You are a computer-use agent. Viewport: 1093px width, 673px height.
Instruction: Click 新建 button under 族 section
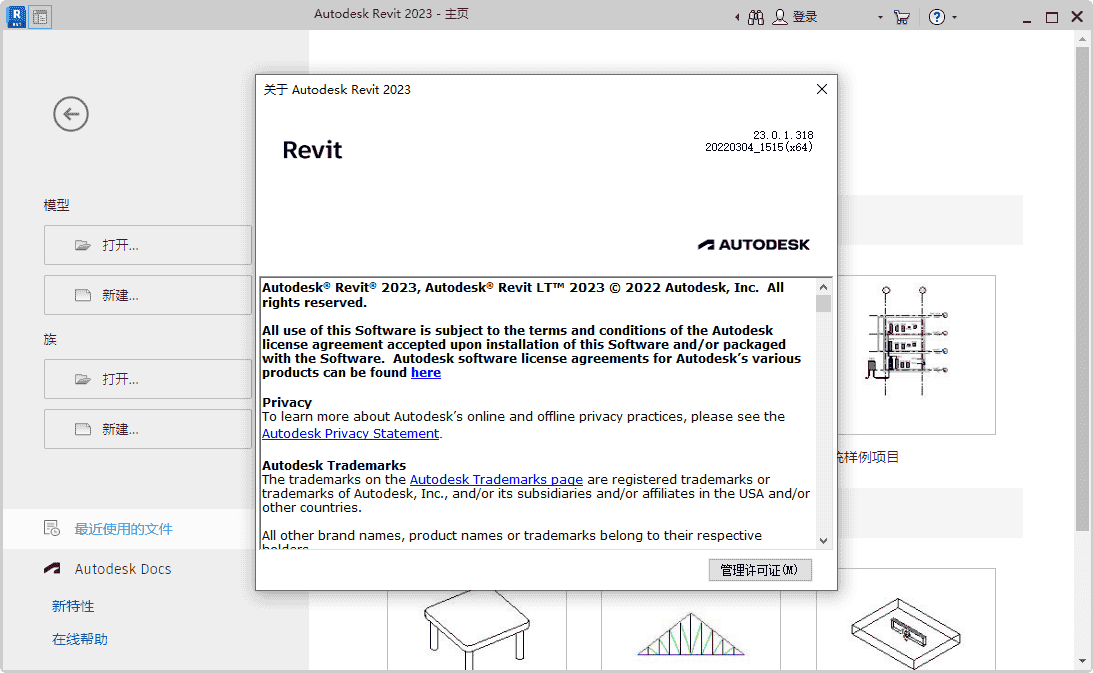click(148, 429)
